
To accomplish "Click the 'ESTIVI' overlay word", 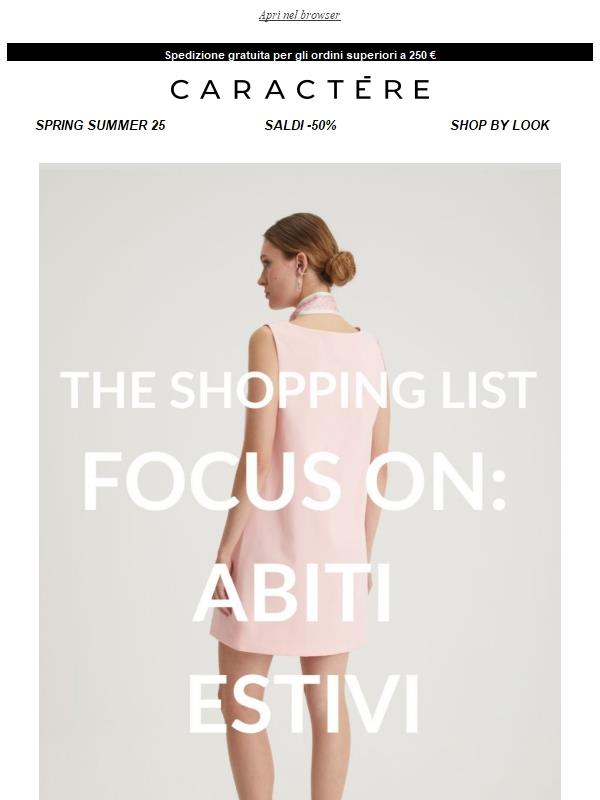I will (304, 704).
